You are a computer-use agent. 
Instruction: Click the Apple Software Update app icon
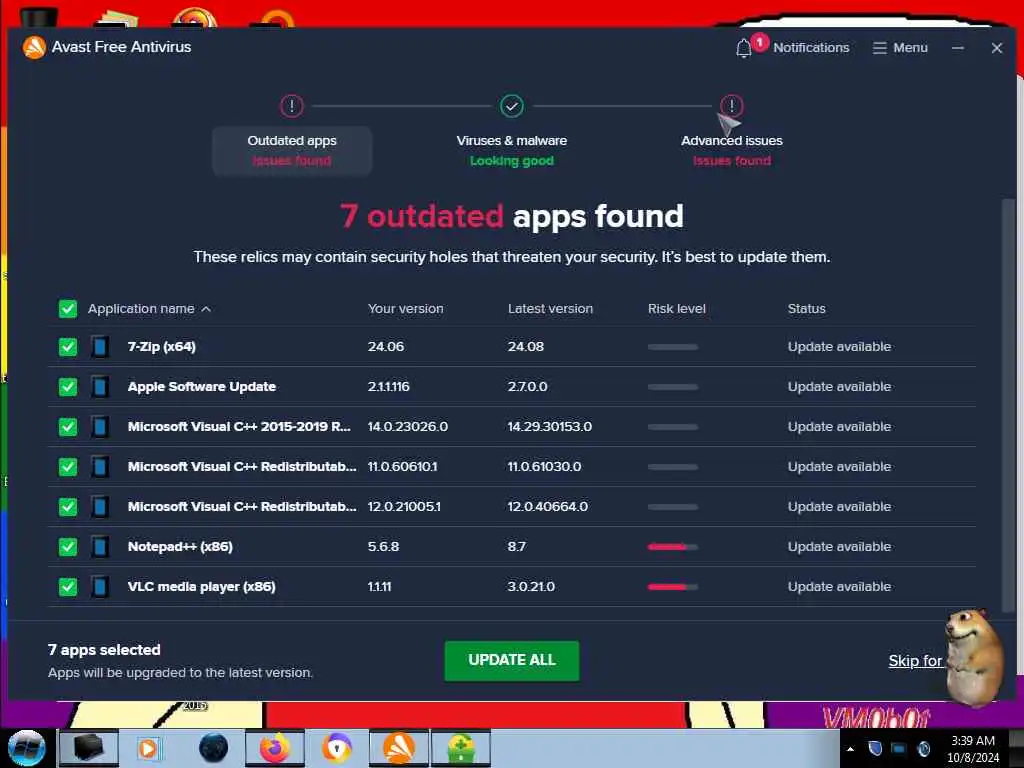[x=100, y=387]
